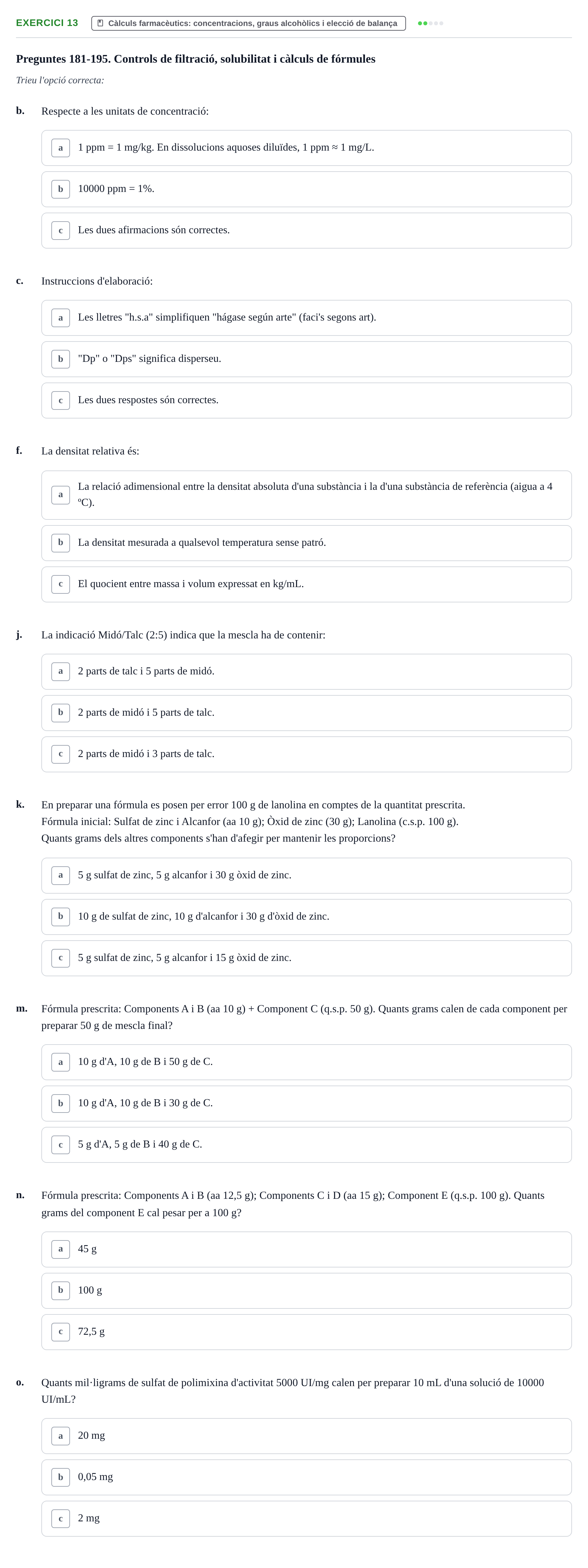588x1568 pixels.
Task: Select the adimensional relative density definition
Action: pos(306,495)
